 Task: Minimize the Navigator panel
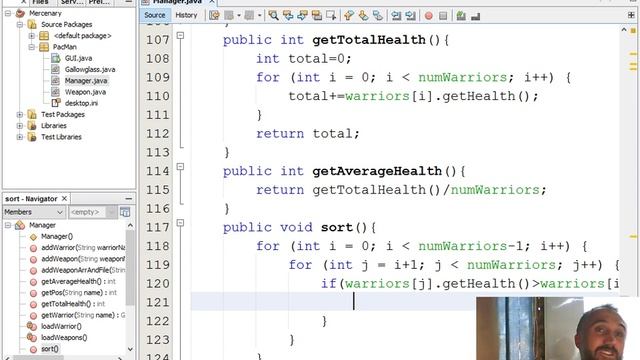point(129,199)
